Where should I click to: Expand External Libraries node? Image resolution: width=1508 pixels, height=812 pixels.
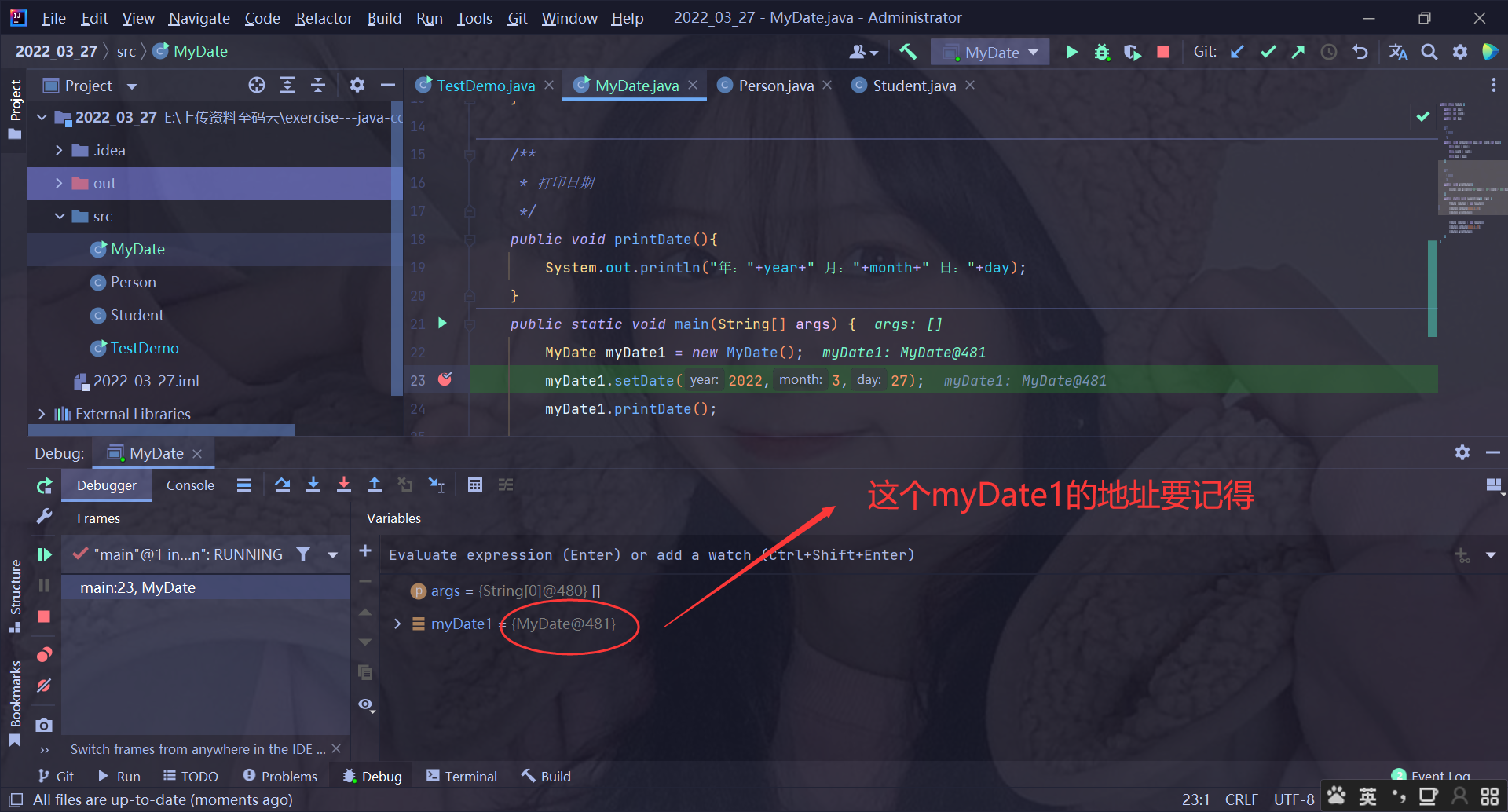[42, 414]
